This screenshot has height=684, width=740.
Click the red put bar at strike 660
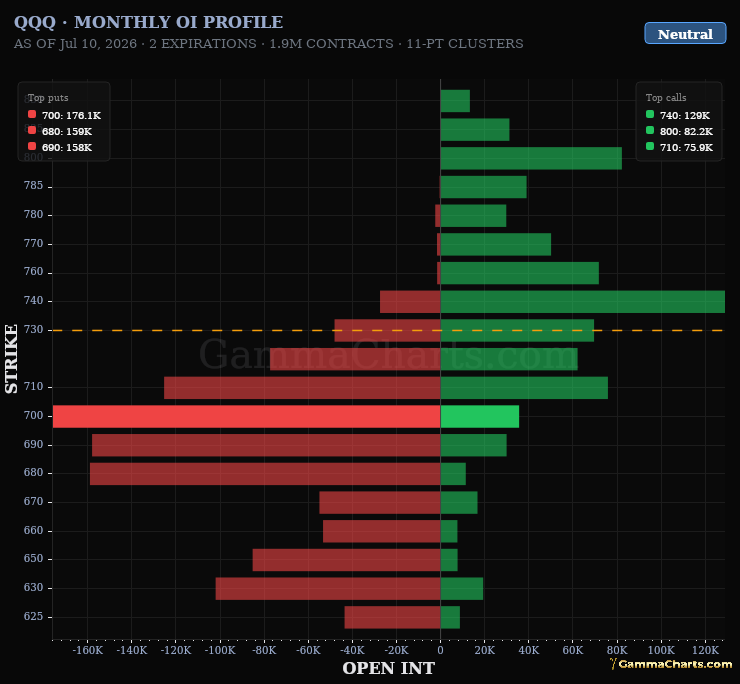pyautogui.click(x=382, y=532)
